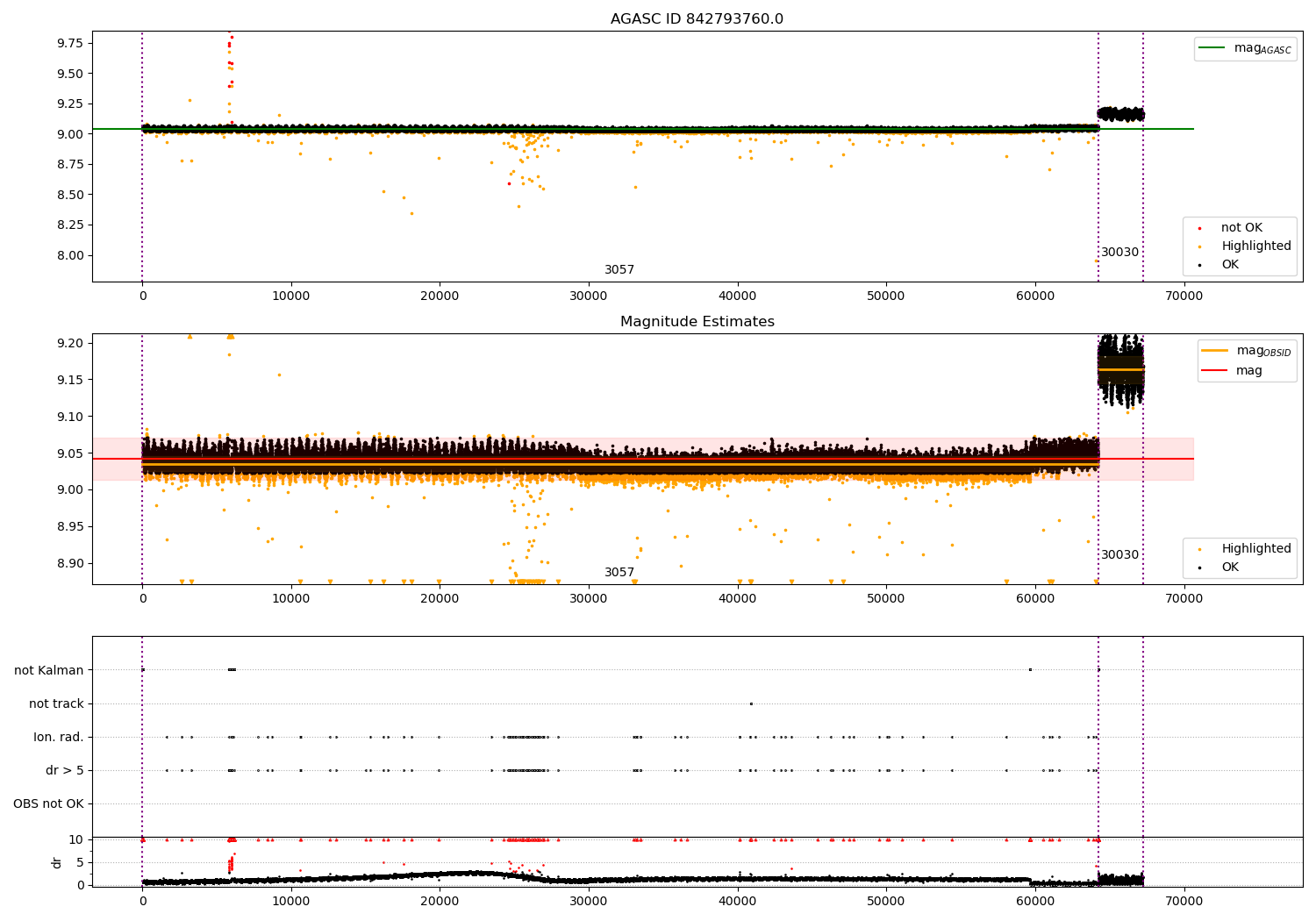Image resolution: width=1316 pixels, height=921 pixels.
Task: Click the 'AGASC ID 842793760.0' figure title
Action: (697, 19)
